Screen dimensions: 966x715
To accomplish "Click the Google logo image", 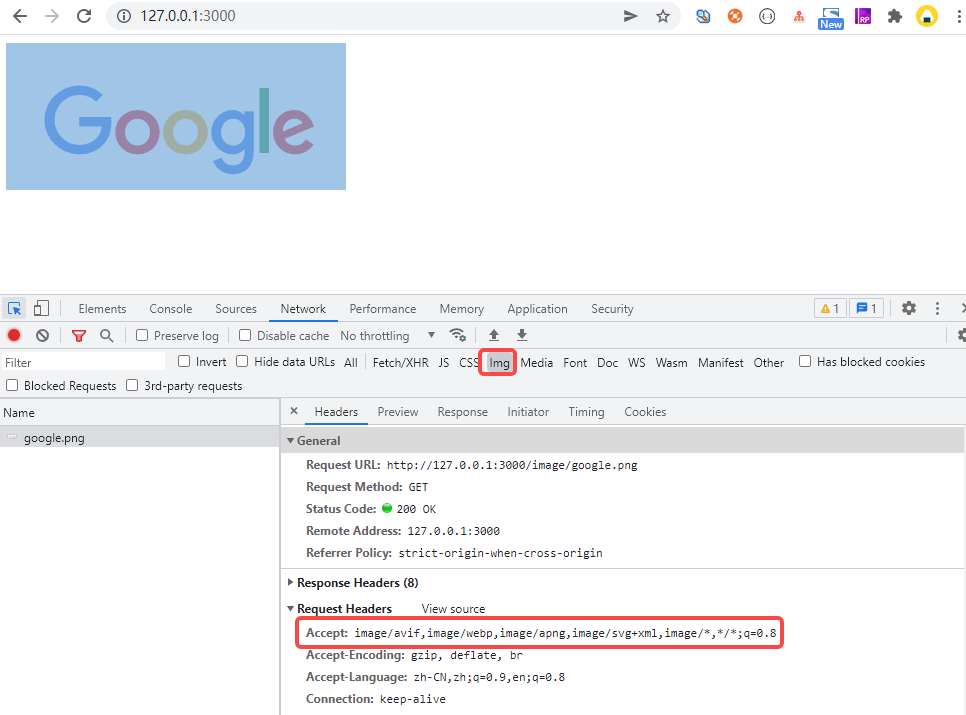I will [x=176, y=116].
